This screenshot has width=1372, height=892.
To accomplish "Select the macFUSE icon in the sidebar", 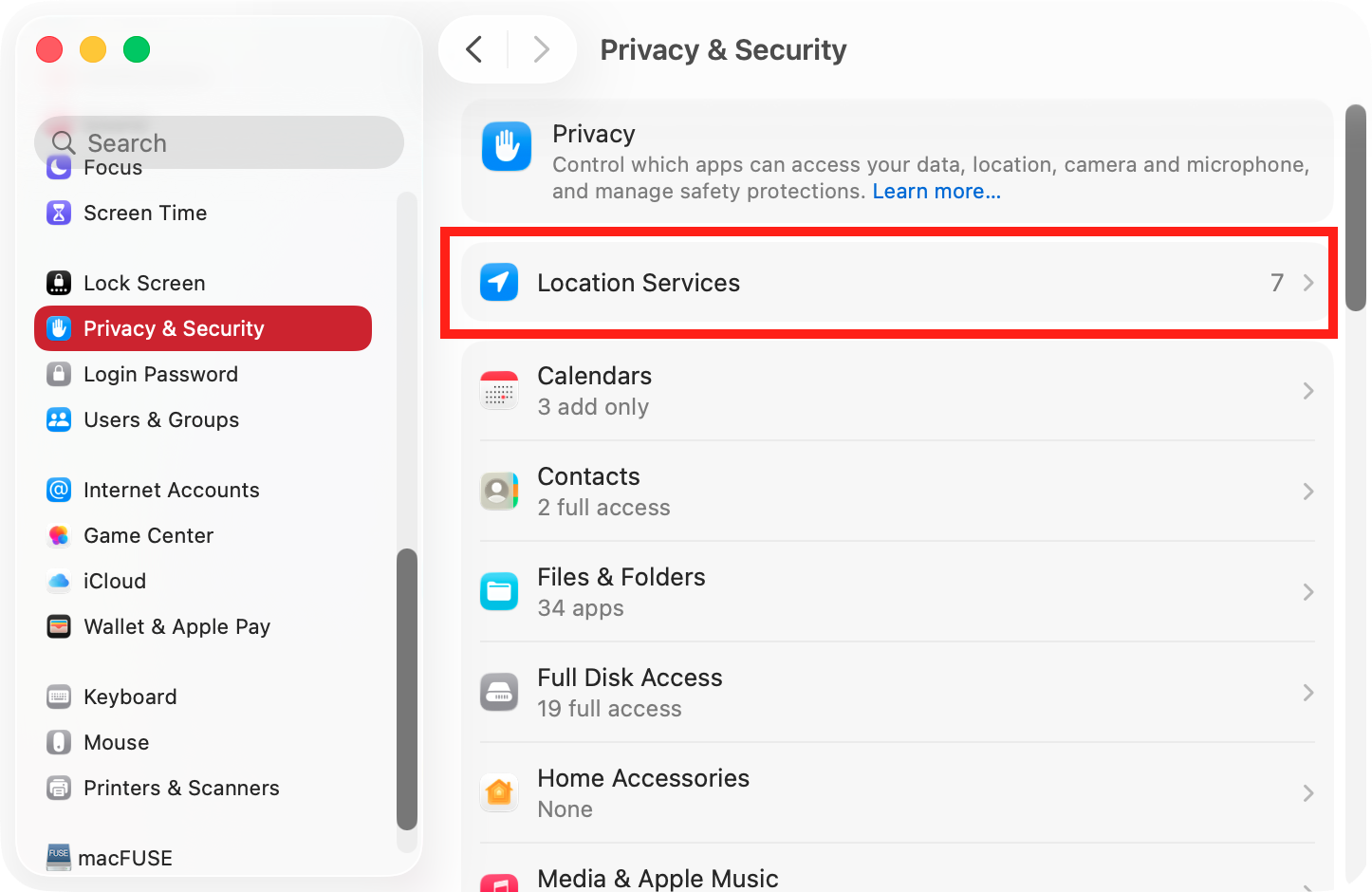I will click(x=58, y=858).
